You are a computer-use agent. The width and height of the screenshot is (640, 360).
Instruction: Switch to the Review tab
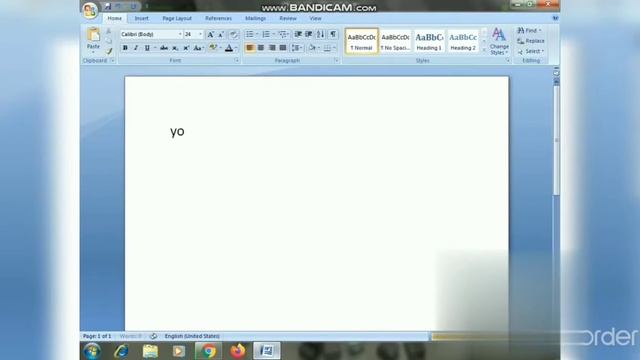288,18
